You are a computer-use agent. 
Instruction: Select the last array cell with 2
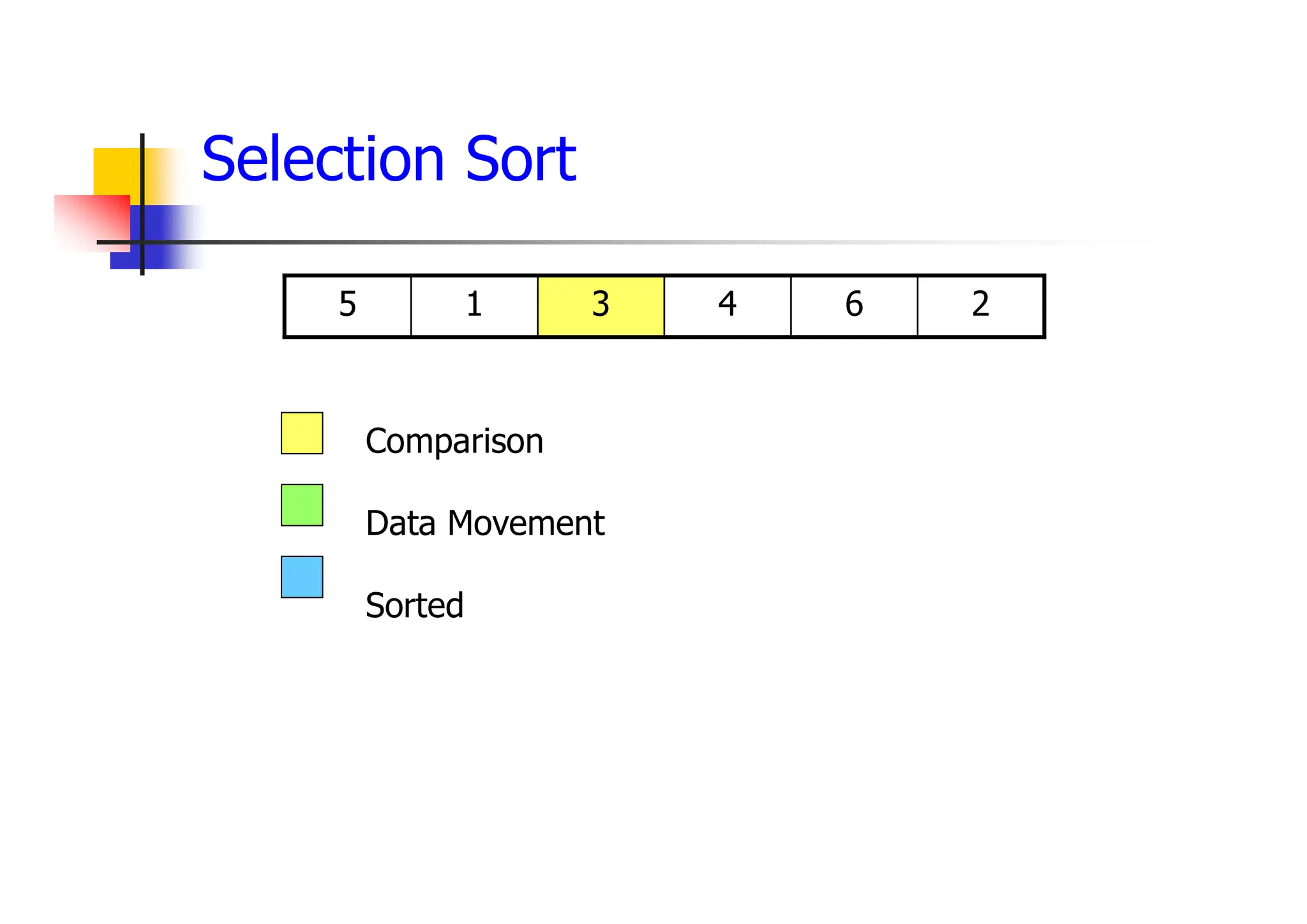980,306
